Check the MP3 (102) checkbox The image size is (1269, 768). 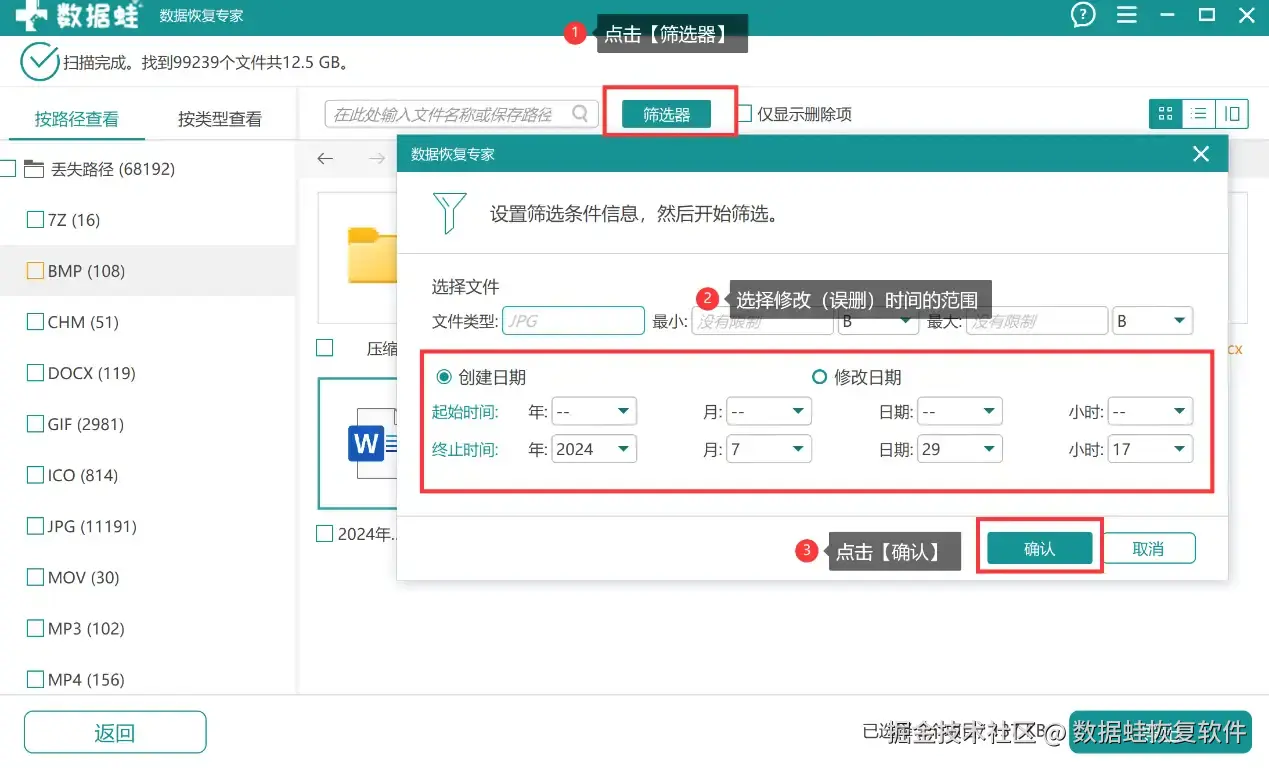34,629
